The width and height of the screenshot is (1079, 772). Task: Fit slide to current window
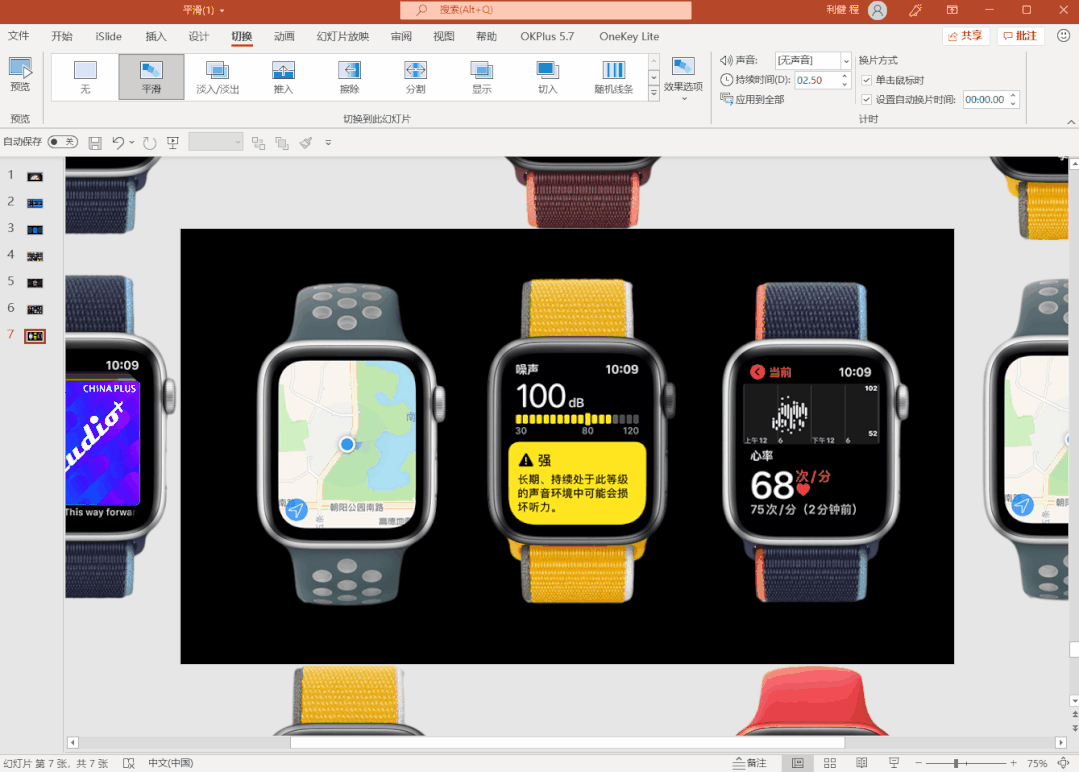[x=1063, y=763]
